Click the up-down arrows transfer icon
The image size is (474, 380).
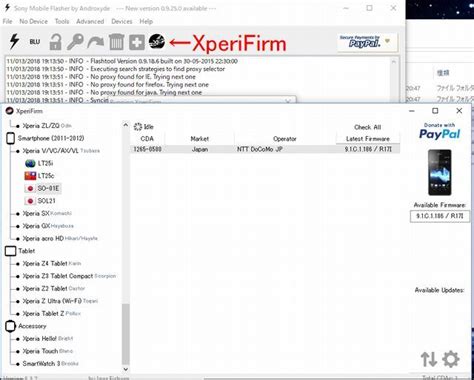(429, 359)
